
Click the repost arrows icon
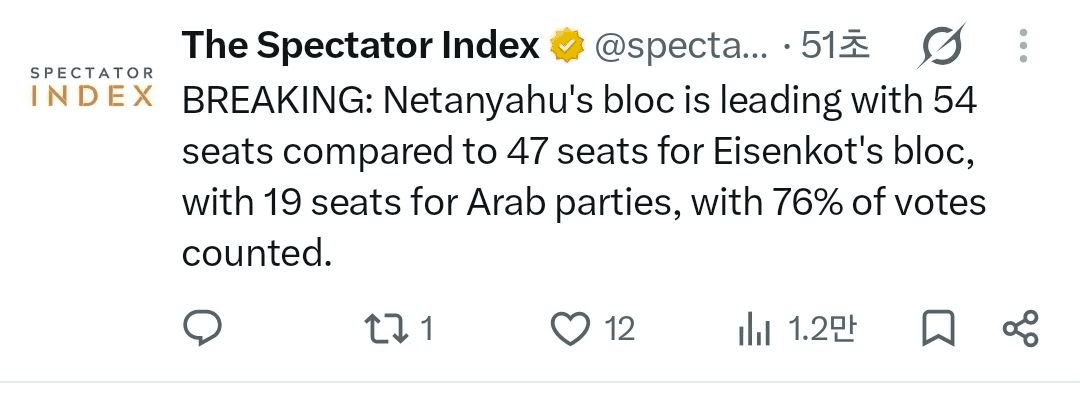point(386,328)
